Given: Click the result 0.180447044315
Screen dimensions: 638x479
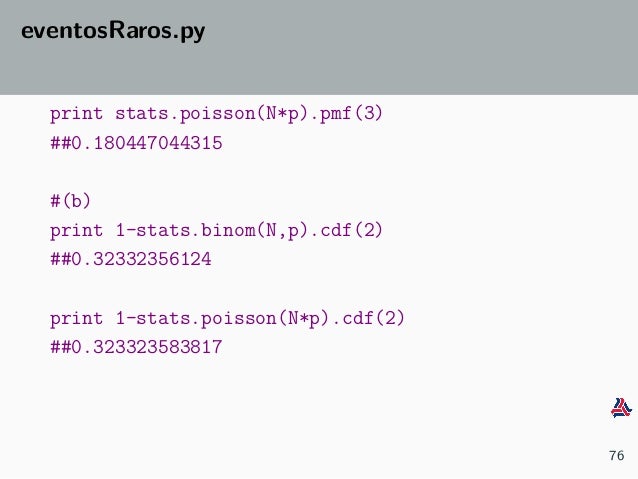Looking at the screenshot, I should click(136, 143).
